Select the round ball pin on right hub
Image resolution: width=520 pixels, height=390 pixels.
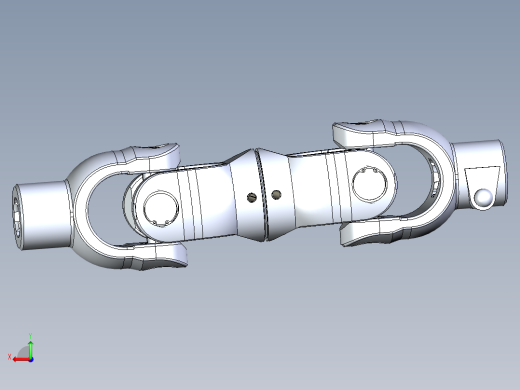click(483, 198)
